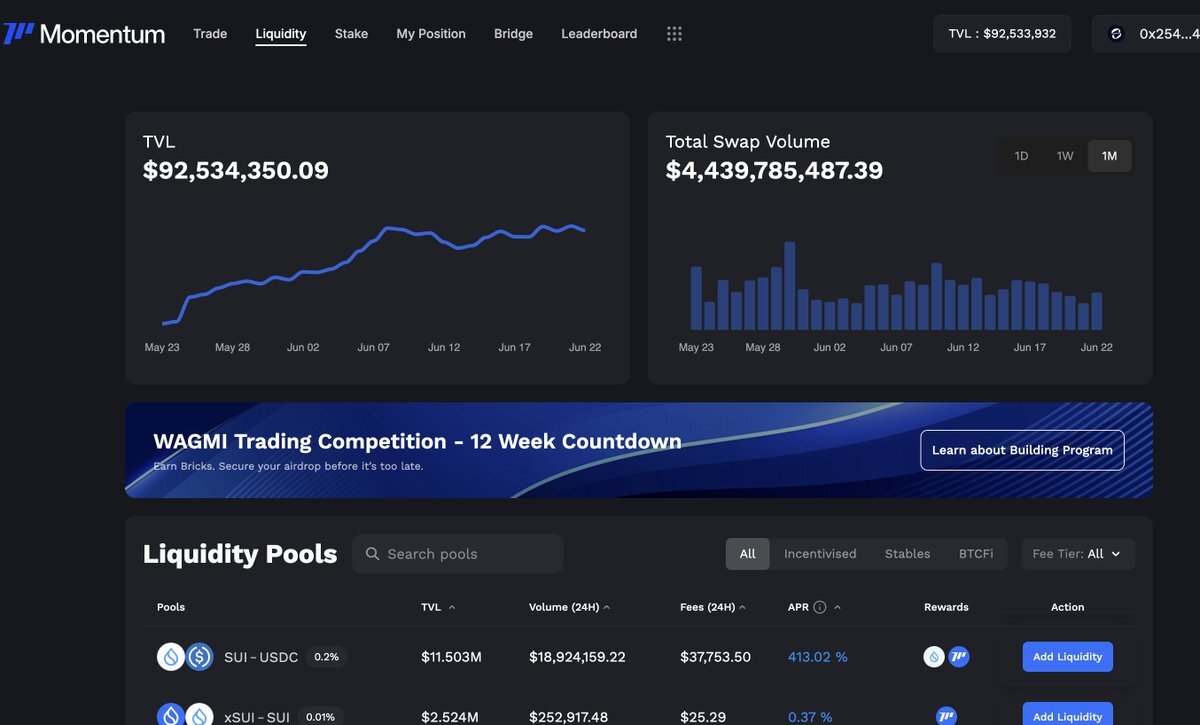
Task: Click the Liquidity Pools heading
Action: pos(240,554)
